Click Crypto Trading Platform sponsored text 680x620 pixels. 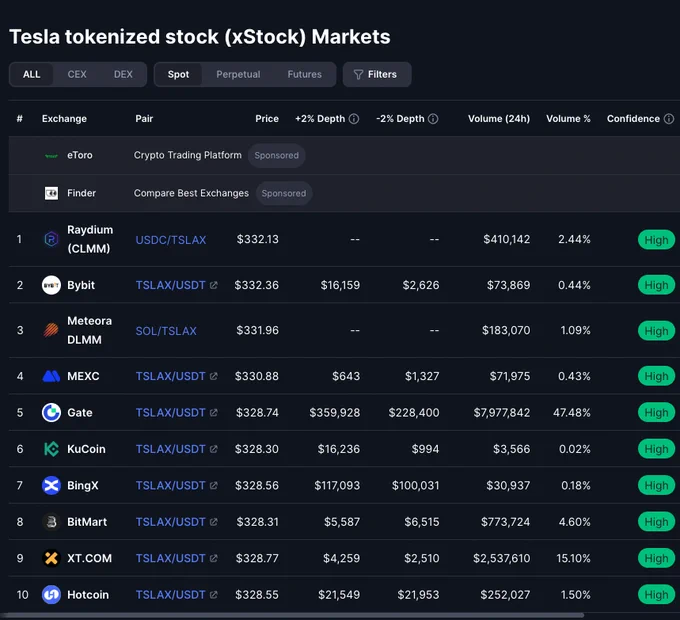(x=187, y=155)
